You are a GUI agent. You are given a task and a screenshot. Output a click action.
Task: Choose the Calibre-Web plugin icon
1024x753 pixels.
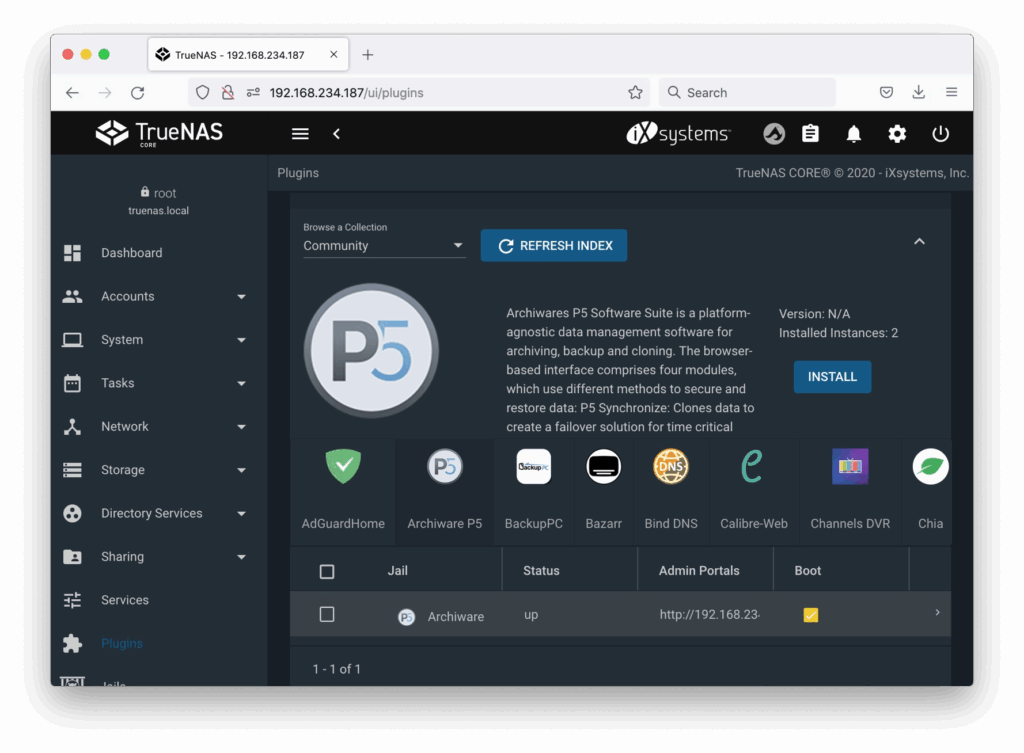pyautogui.click(x=753, y=466)
